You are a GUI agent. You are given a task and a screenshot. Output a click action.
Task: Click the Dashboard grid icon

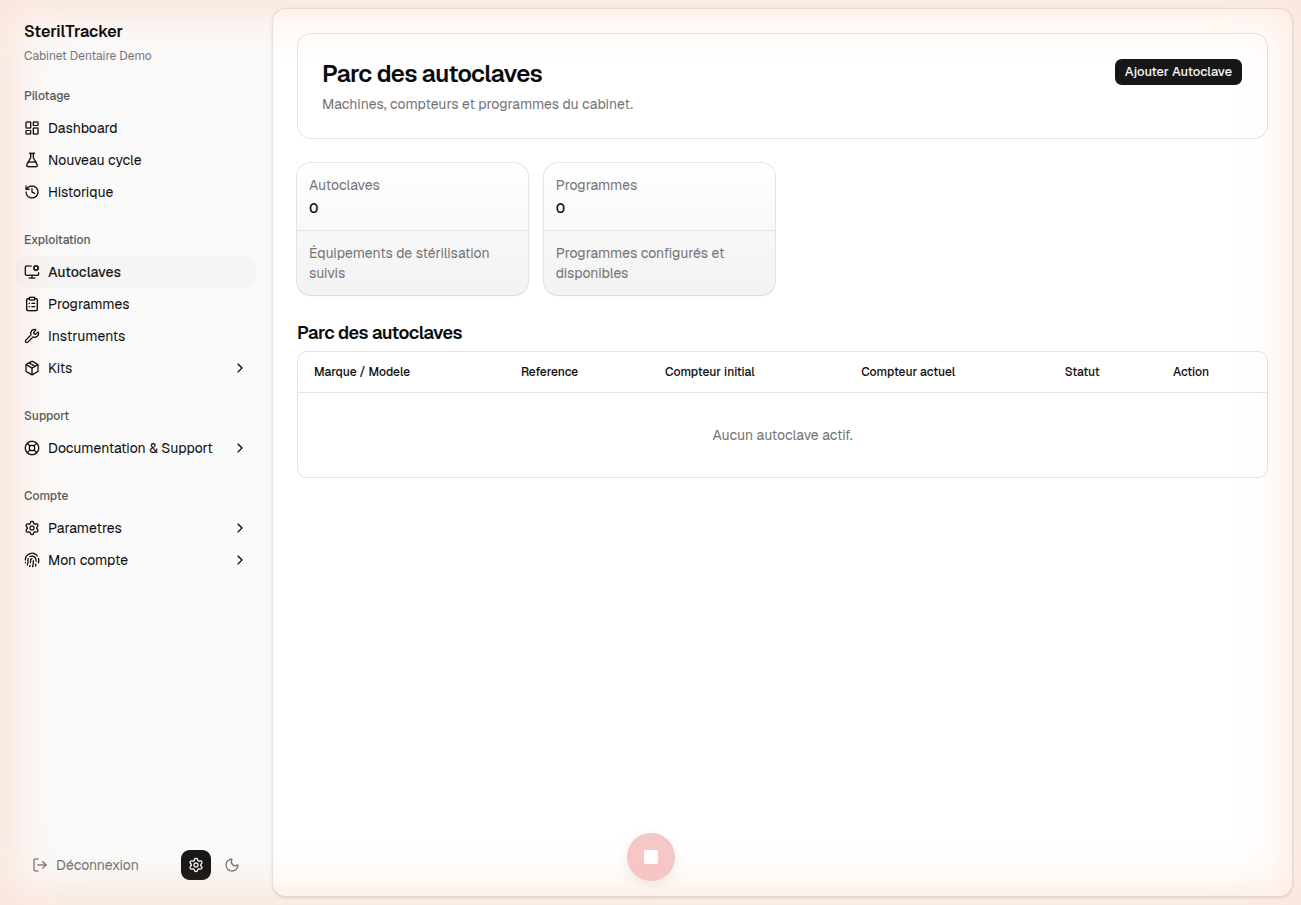[x=32, y=128]
